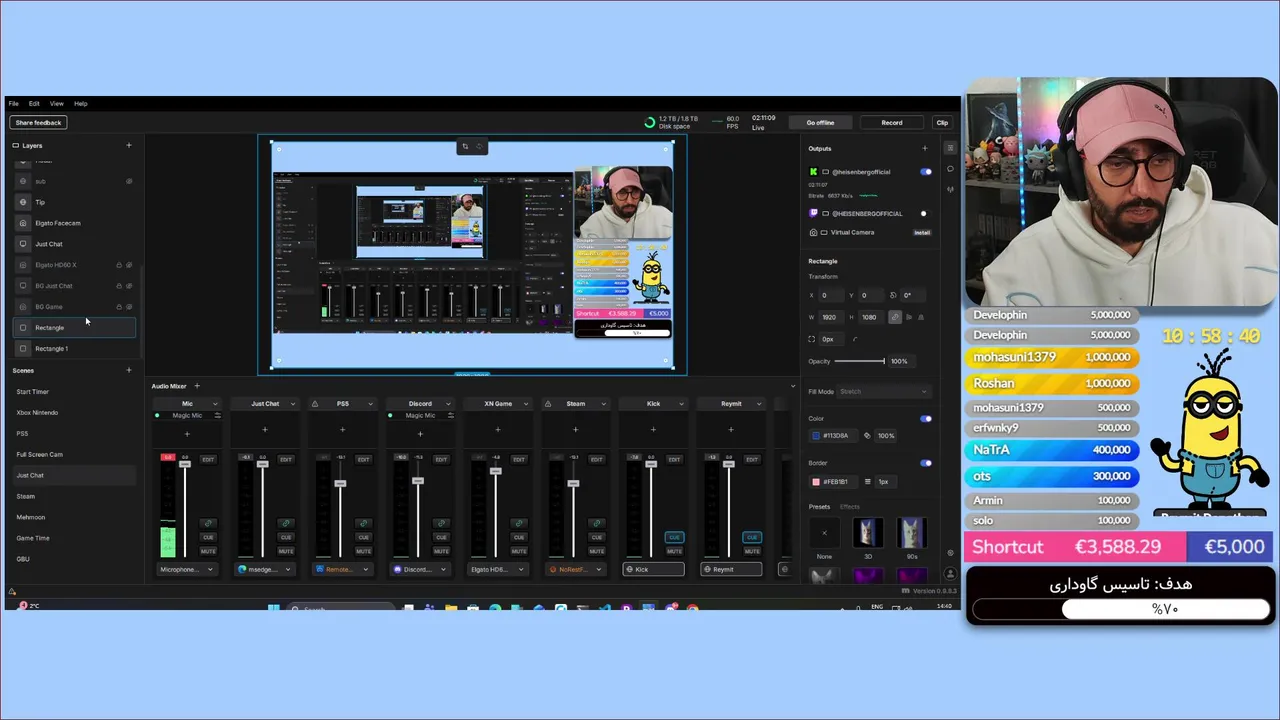The height and width of the screenshot is (720, 1280).
Task: Open the top right sidebar properties icon
Action: 950,148
